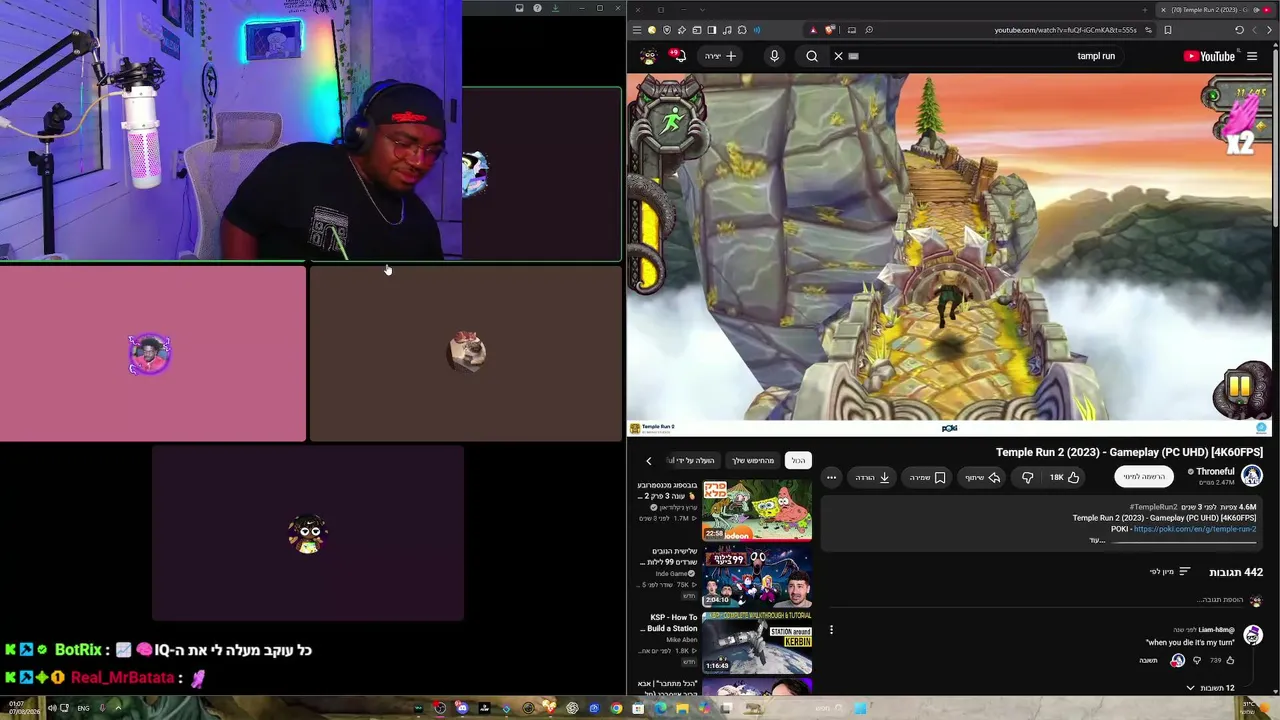The image size is (1280, 720).
Task: Open the Throneful channel avatar
Action: pos(1252,476)
